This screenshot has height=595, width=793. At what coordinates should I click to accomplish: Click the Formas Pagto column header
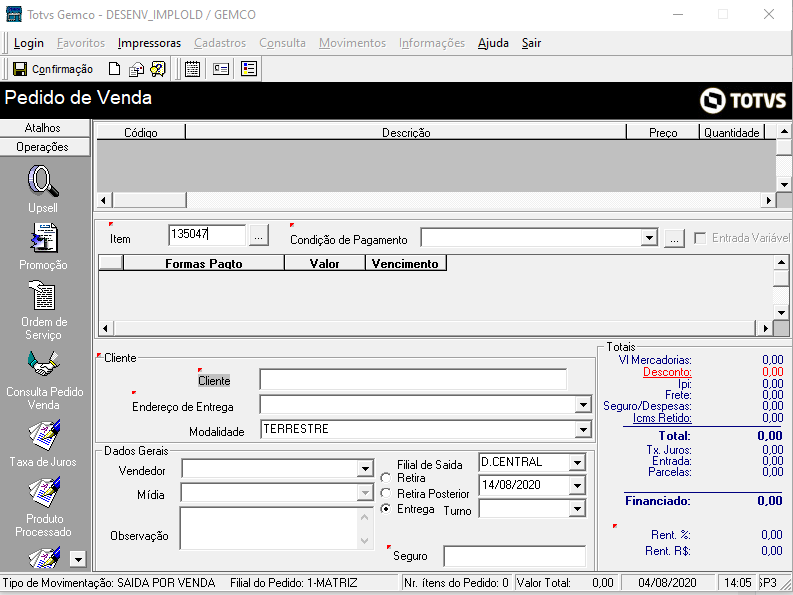pos(204,263)
